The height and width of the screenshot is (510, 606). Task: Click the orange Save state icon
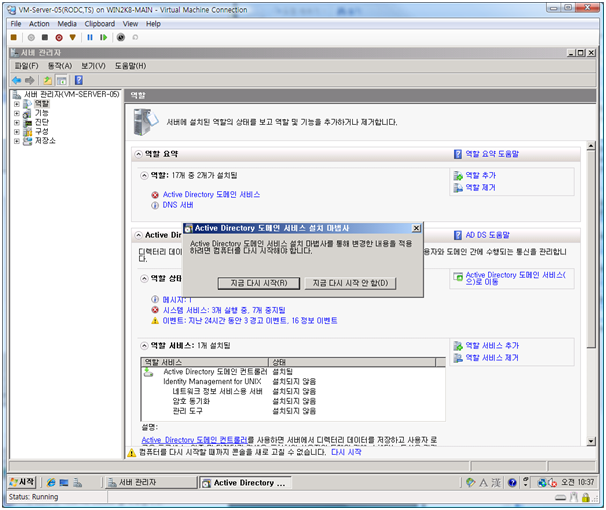(x=73, y=37)
